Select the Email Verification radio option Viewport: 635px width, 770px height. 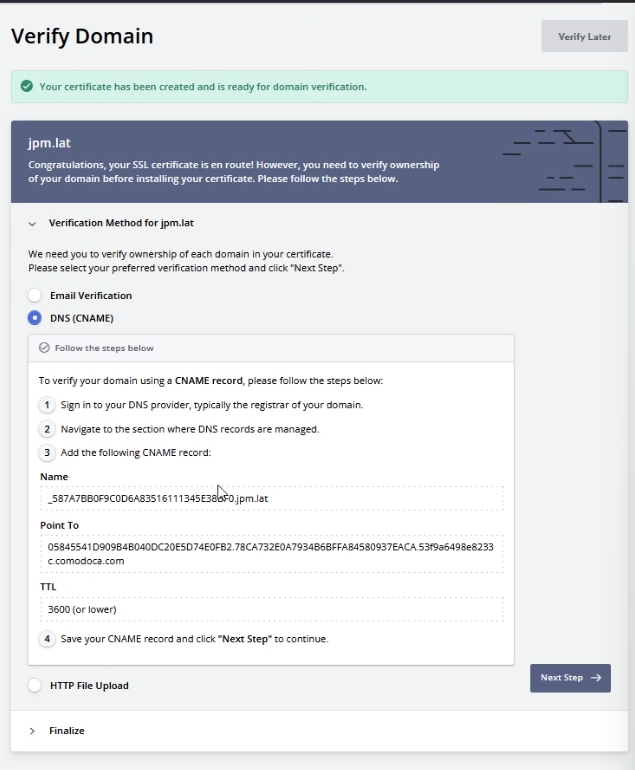tap(35, 296)
